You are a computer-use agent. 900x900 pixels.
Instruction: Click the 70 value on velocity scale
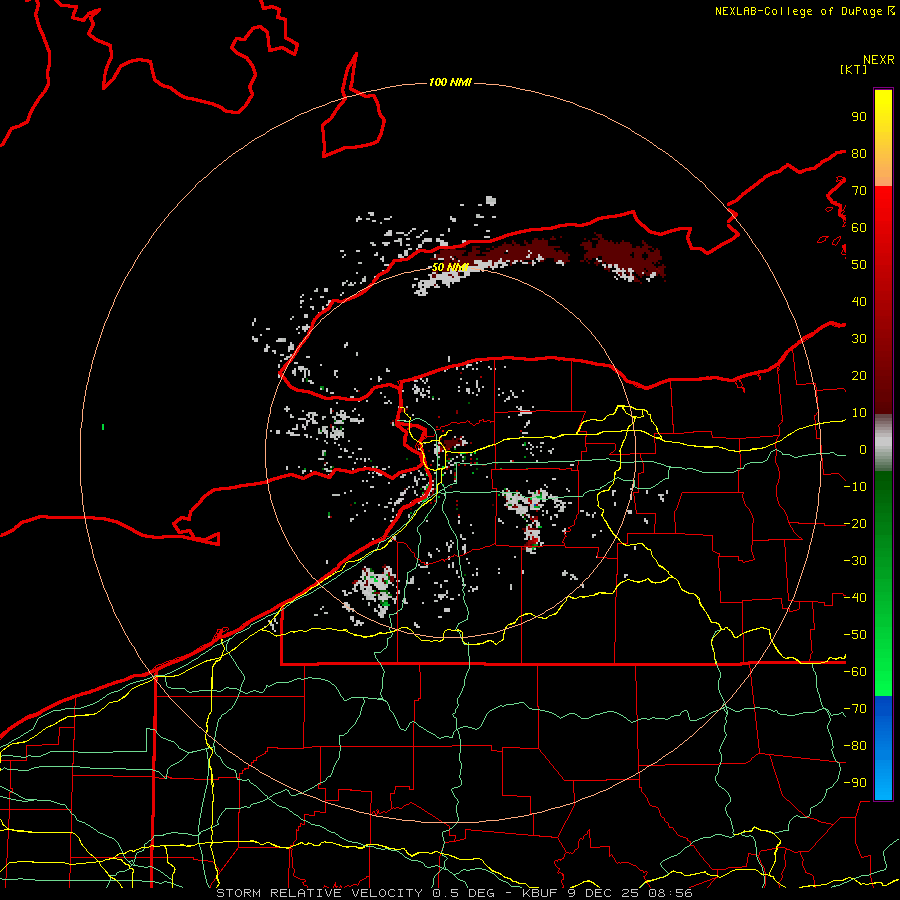(859, 191)
